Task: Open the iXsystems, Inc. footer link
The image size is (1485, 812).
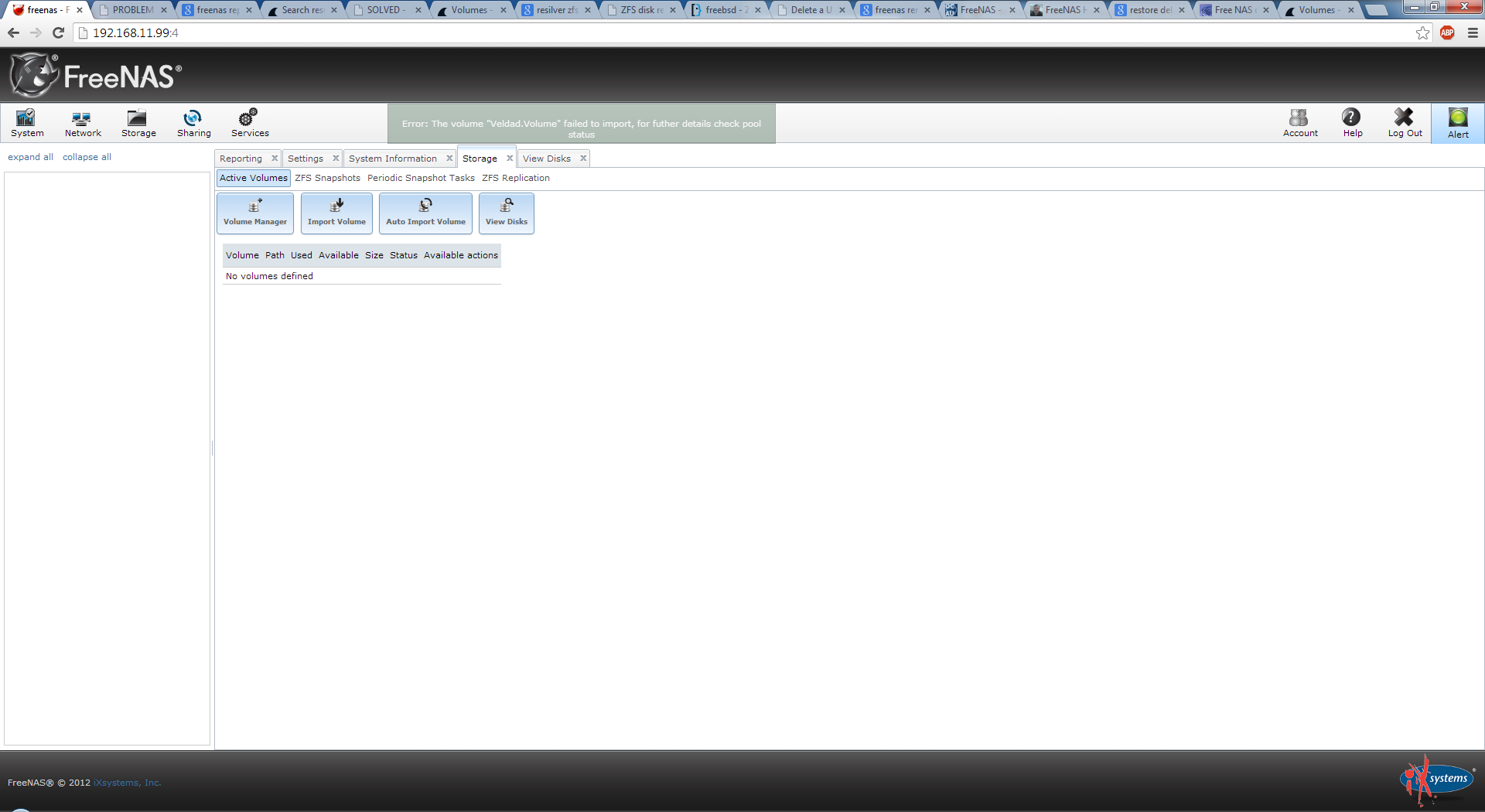Action: coord(127,783)
